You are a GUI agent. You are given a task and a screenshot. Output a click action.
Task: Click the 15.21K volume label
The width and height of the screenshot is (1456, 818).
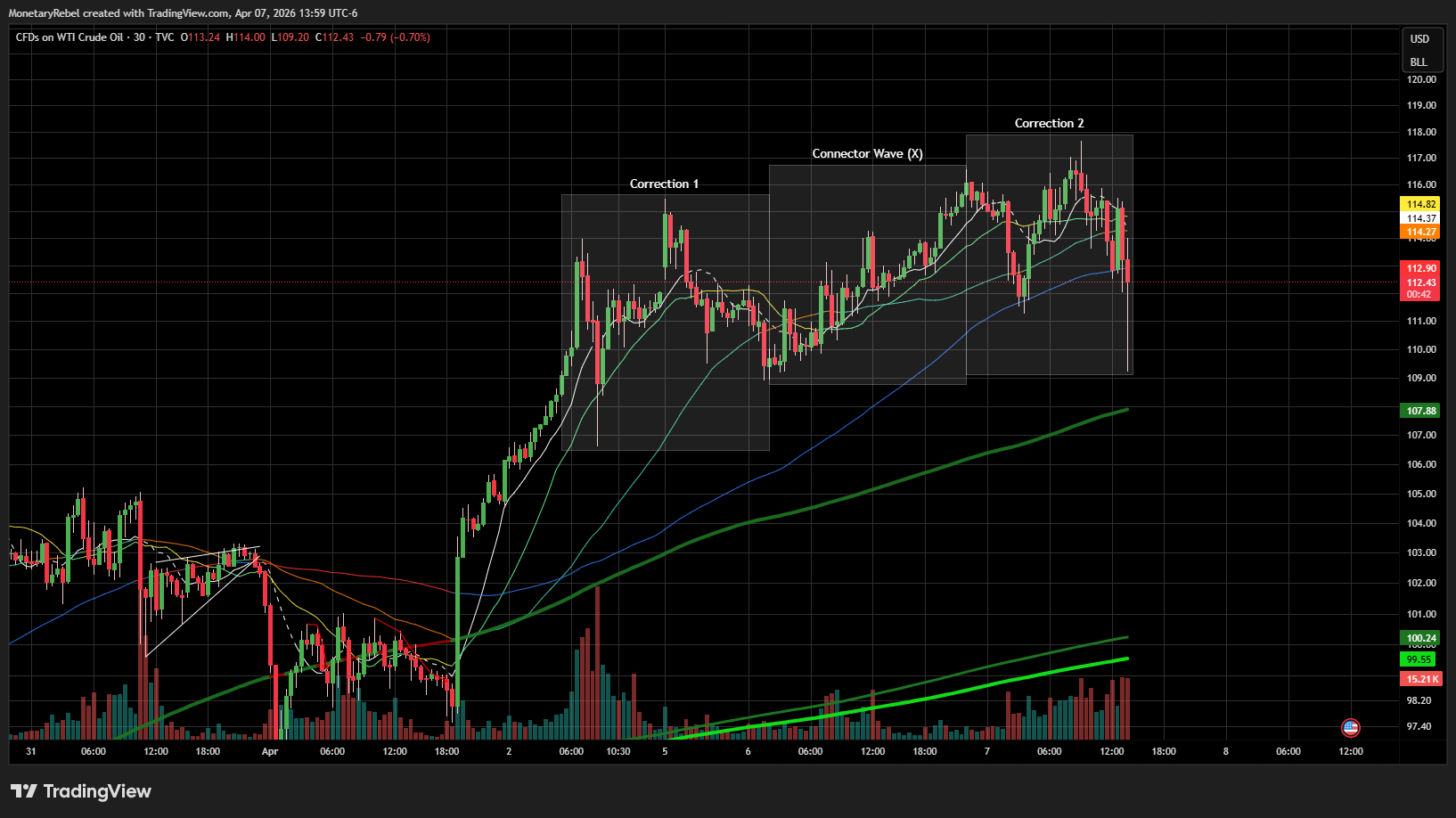[x=1422, y=679]
